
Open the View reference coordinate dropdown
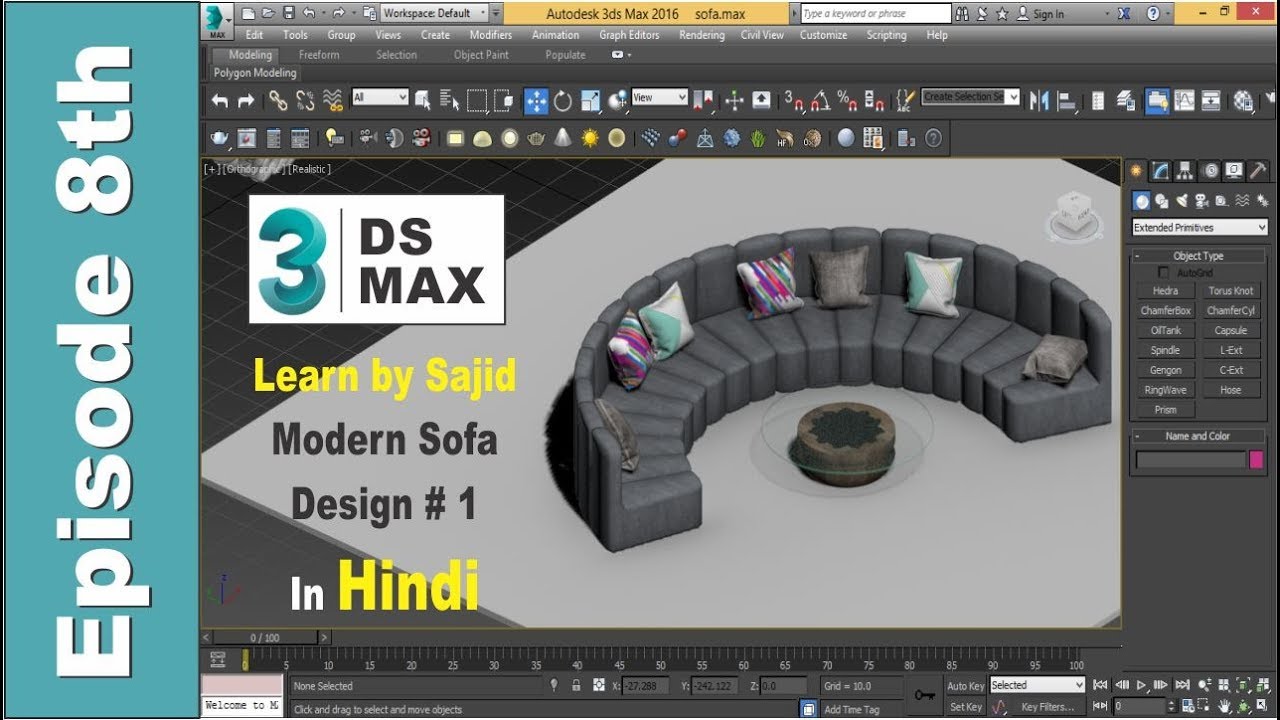point(660,97)
